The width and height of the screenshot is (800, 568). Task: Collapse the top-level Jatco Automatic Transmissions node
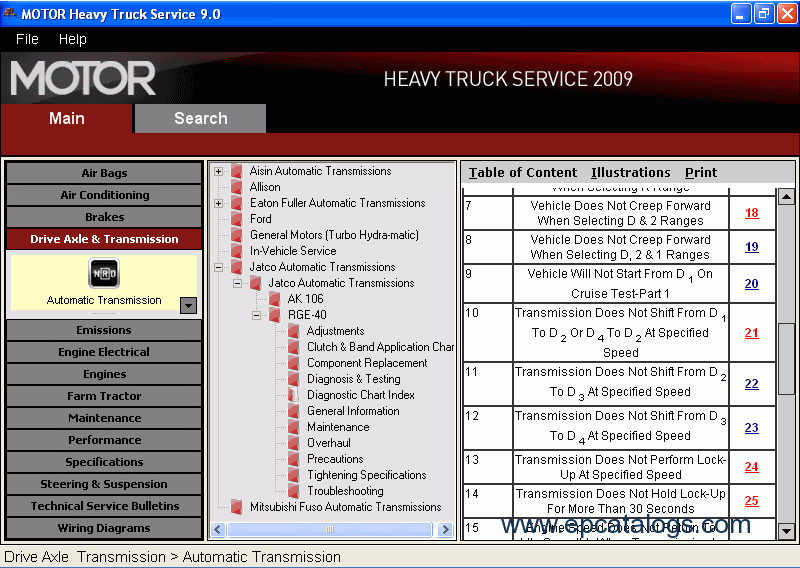pyautogui.click(x=218, y=267)
